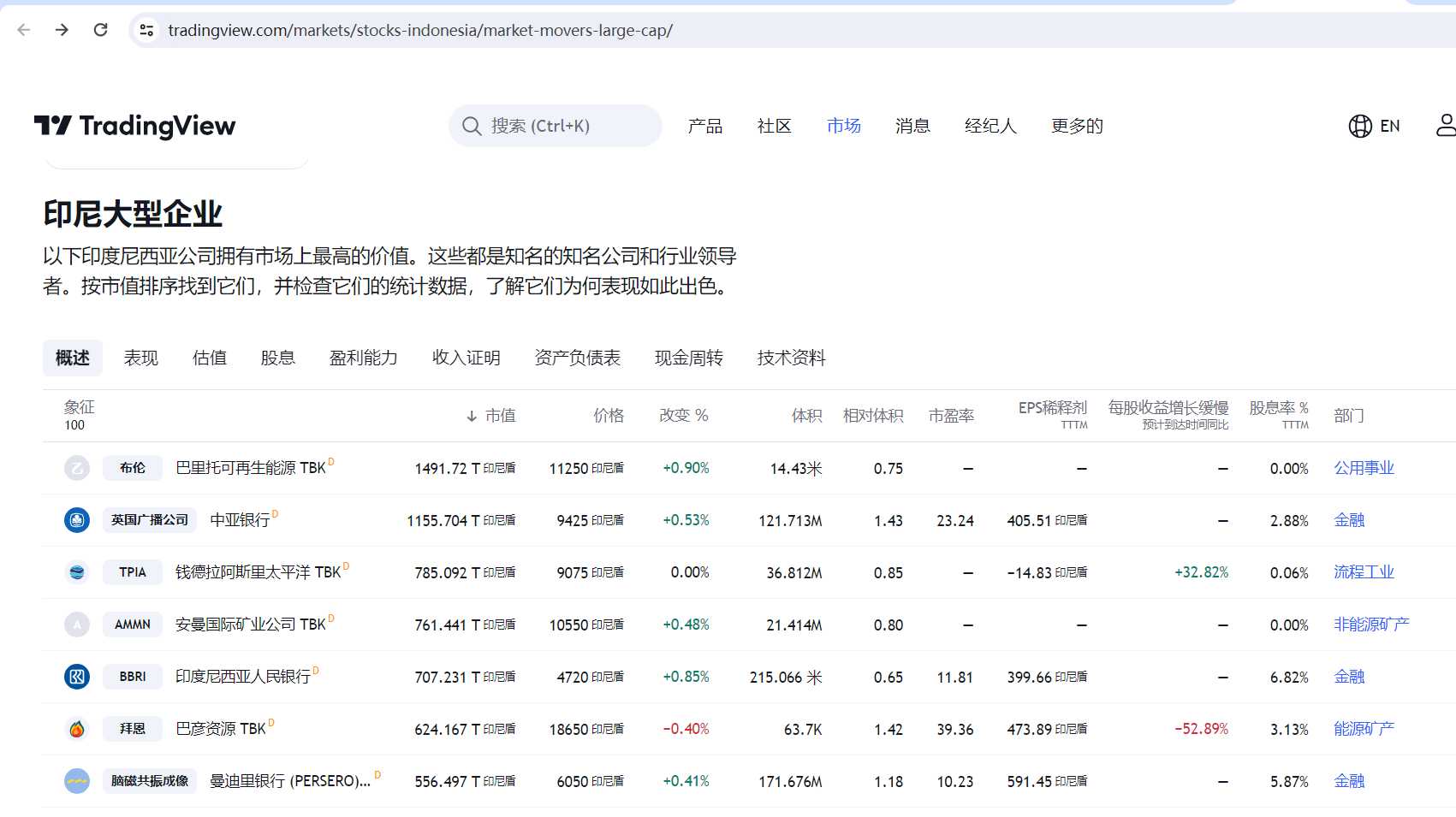Viewport: 1456px width, 817px height.
Task: Switch to the 技术资料 tab
Action: click(x=792, y=358)
